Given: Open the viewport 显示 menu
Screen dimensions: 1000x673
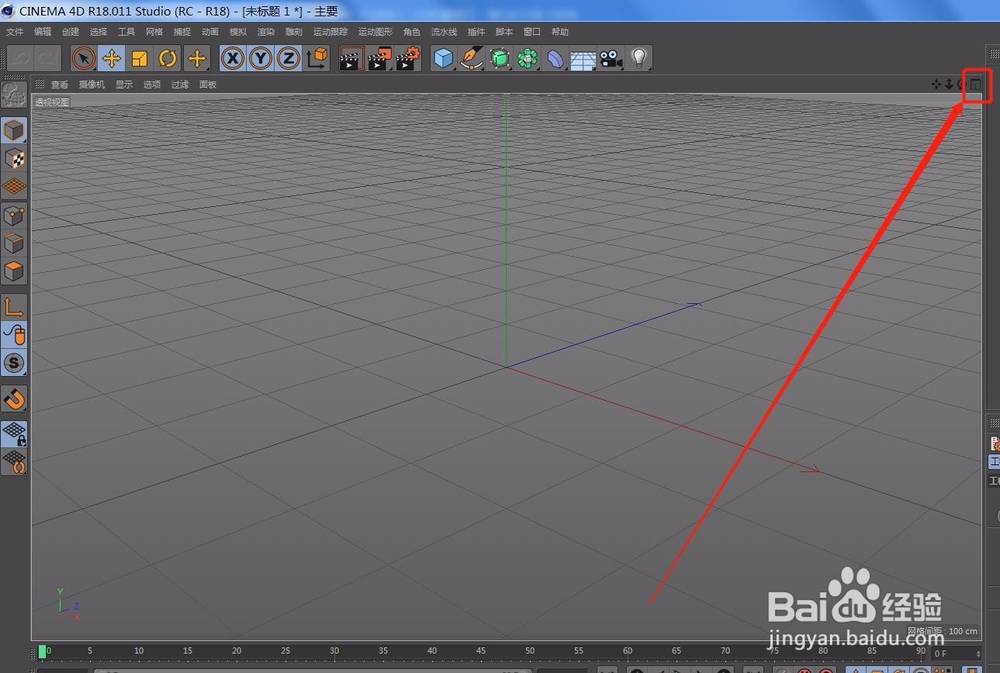Looking at the screenshot, I should tap(124, 84).
